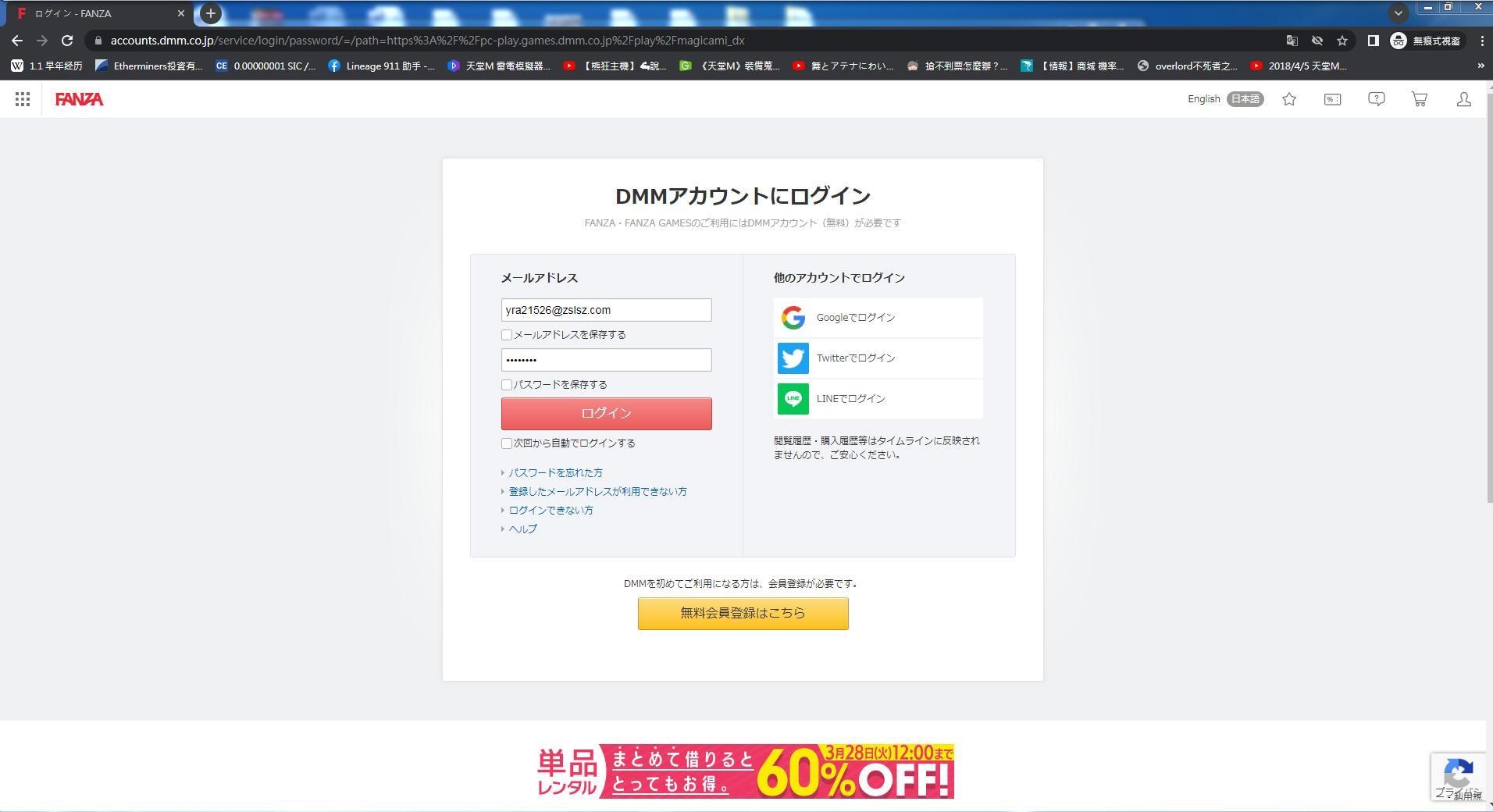Viewport: 1493px width, 812px height.
Task: Click the email address input field
Action: [606, 310]
